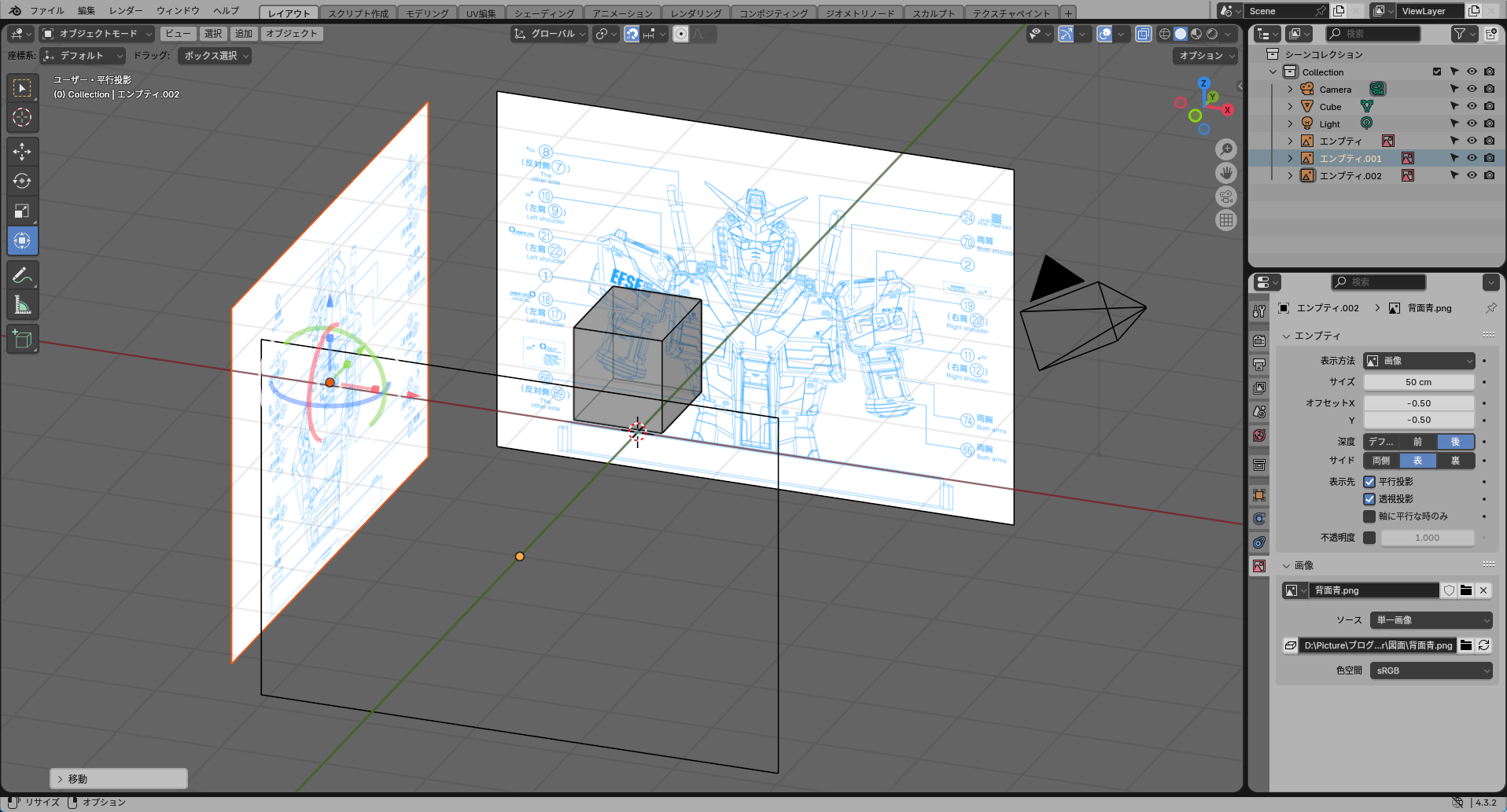Image resolution: width=1507 pixels, height=812 pixels.
Task: Hide the Cube object in outliner
Action: pyautogui.click(x=1472, y=106)
